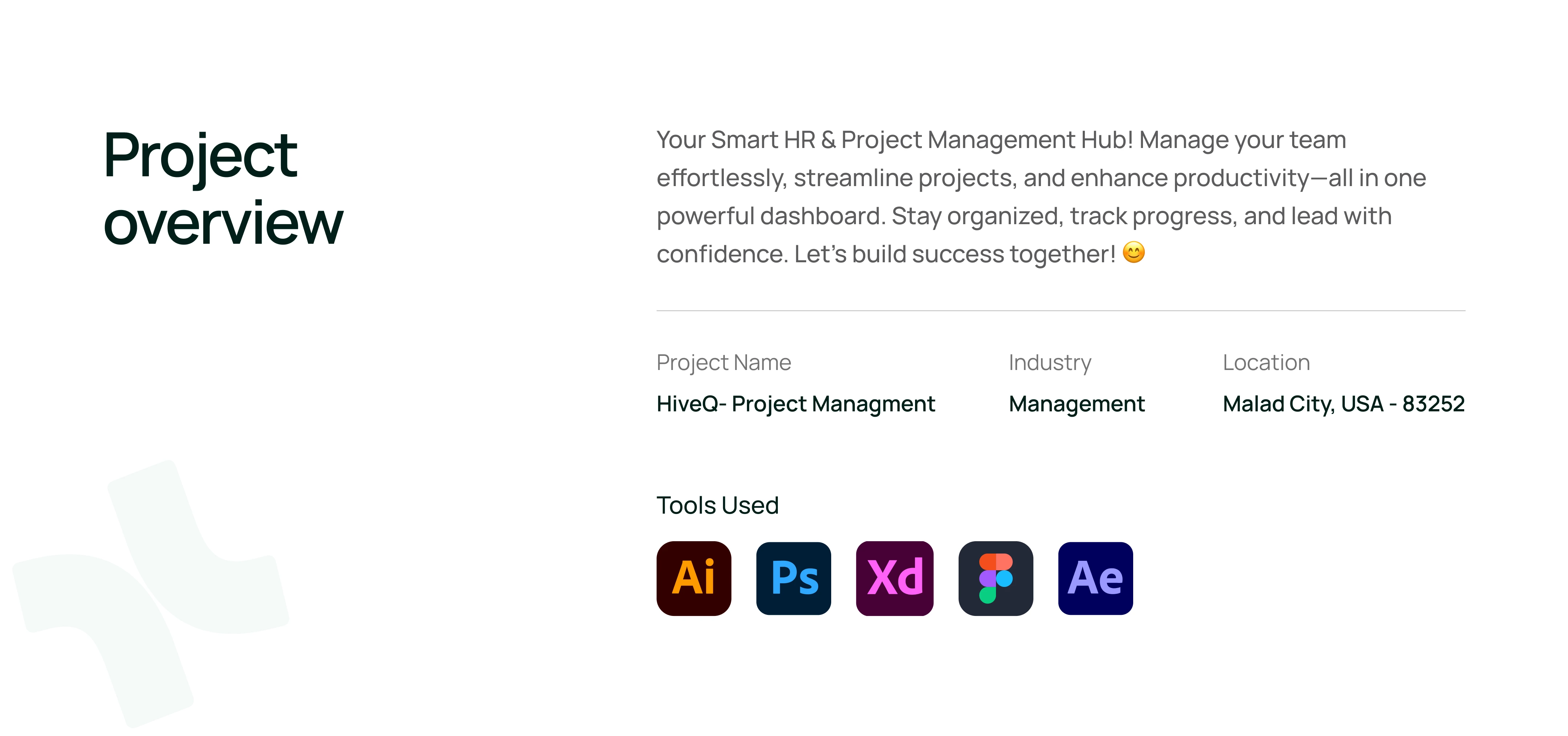The image size is (1568, 736).
Task: Click the "Industry" label
Action: click(x=1050, y=362)
